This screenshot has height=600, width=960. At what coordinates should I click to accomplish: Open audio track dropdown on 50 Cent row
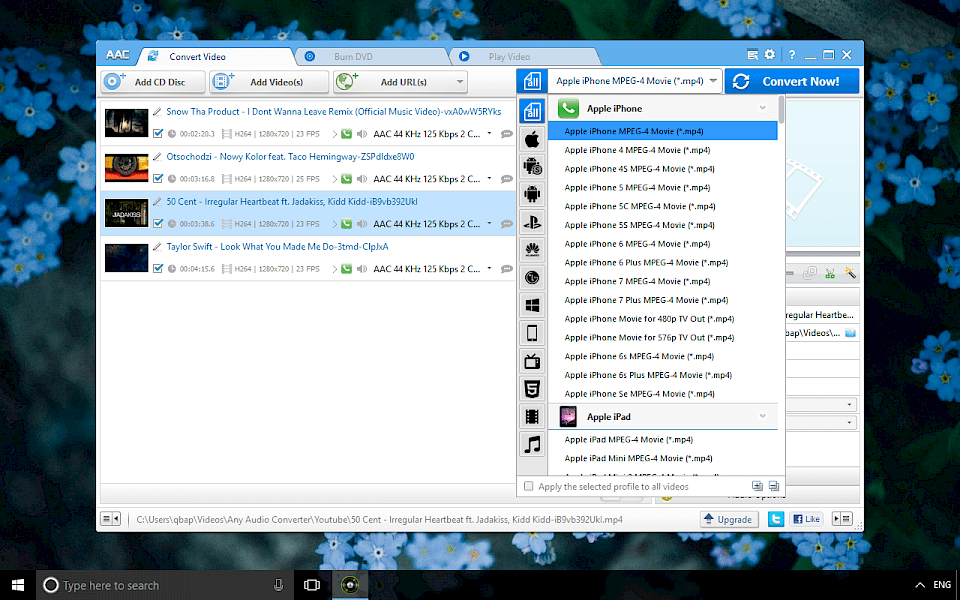tap(489, 223)
